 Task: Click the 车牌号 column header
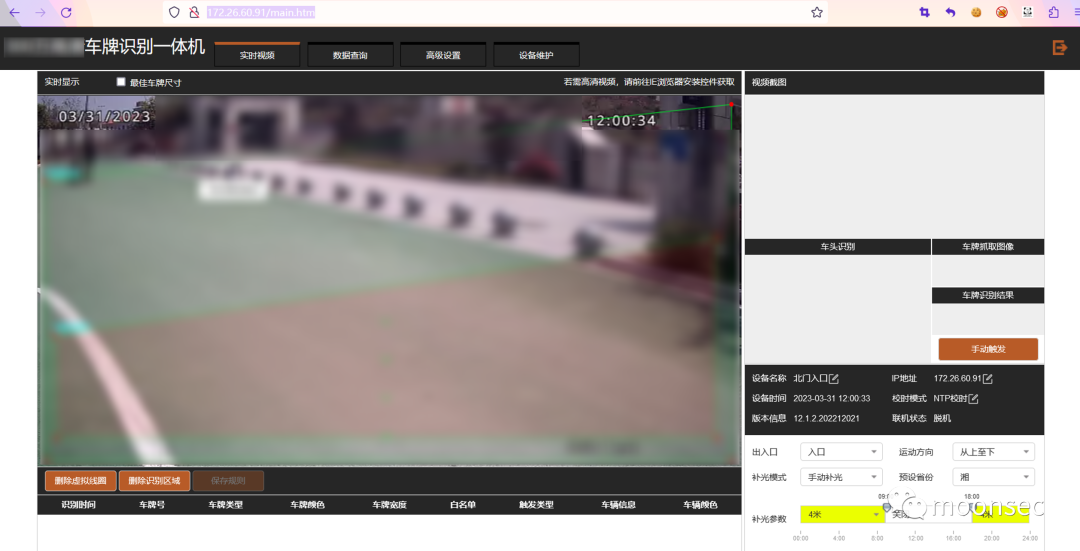tap(152, 505)
